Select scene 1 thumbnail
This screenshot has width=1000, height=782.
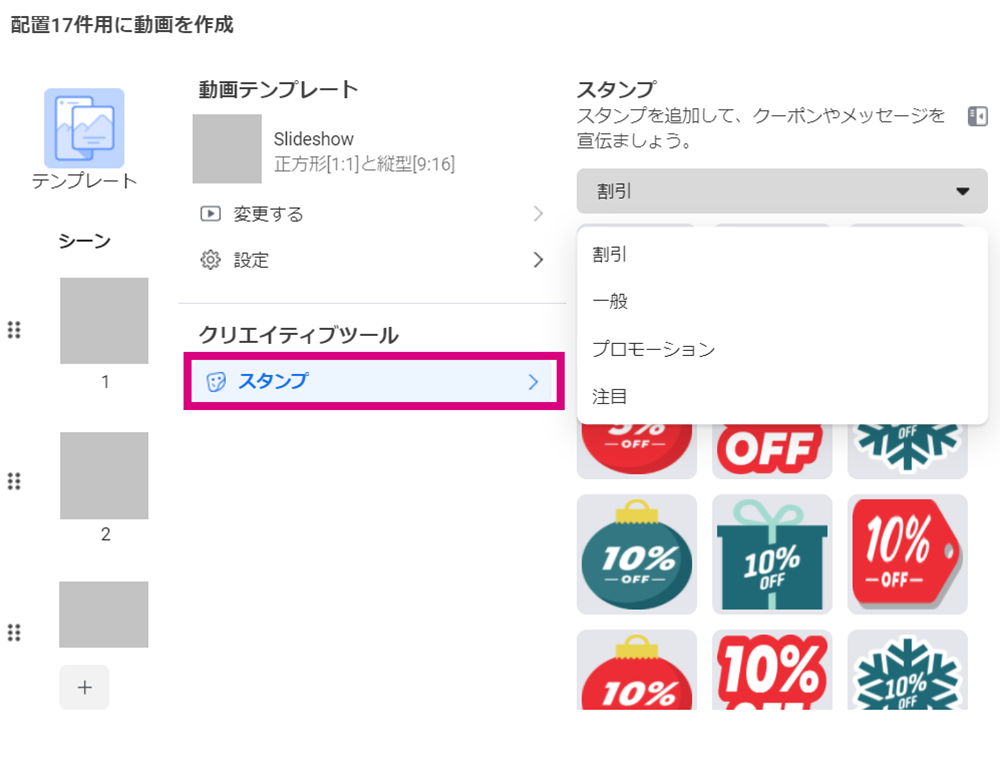pyautogui.click(x=104, y=321)
